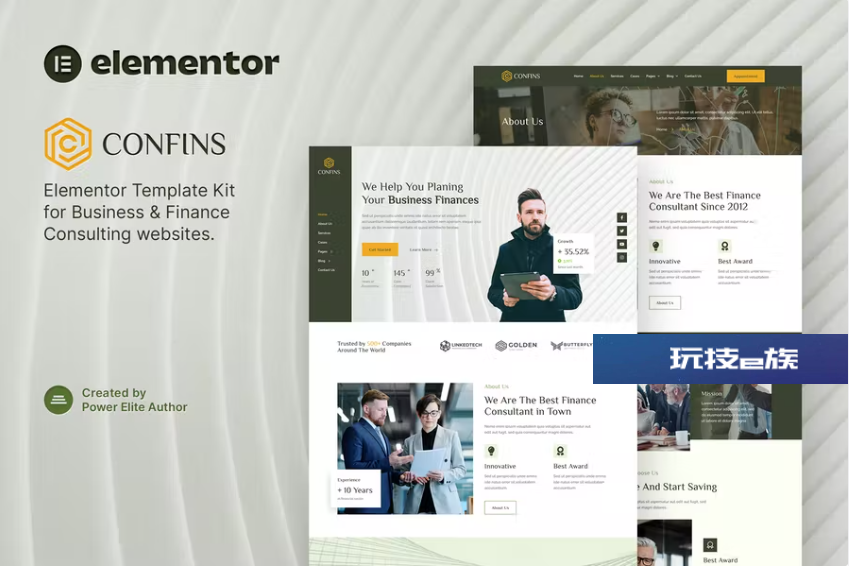This screenshot has height=566, width=849.
Task: Click the Best Award ribbon icon on the home page
Action: (x=560, y=451)
